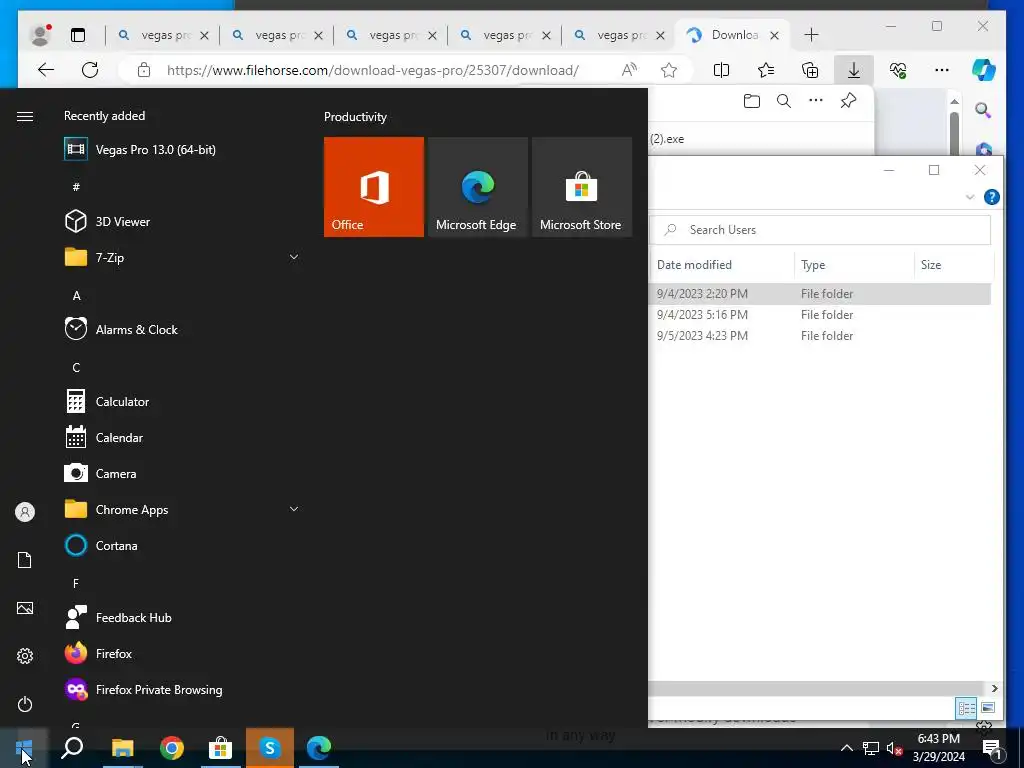Jump to the '#' letter header
The width and height of the screenshot is (1024, 768).
pyautogui.click(x=76, y=187)
